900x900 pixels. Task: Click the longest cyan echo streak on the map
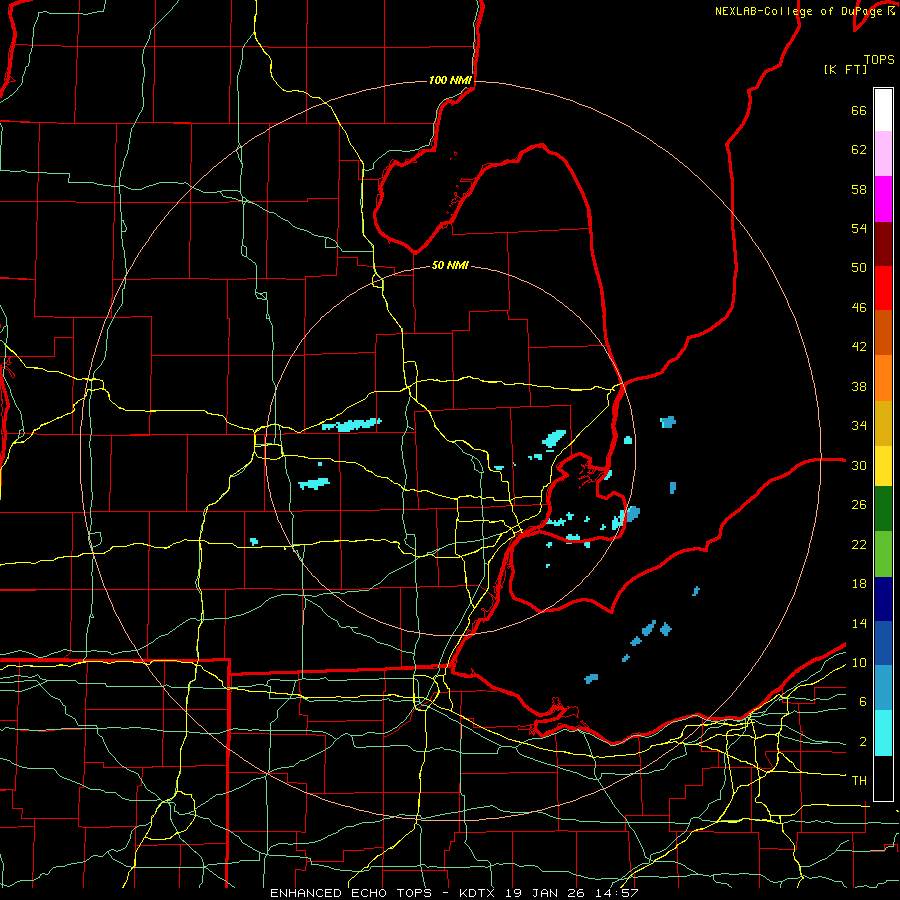[x=351, y=425]
